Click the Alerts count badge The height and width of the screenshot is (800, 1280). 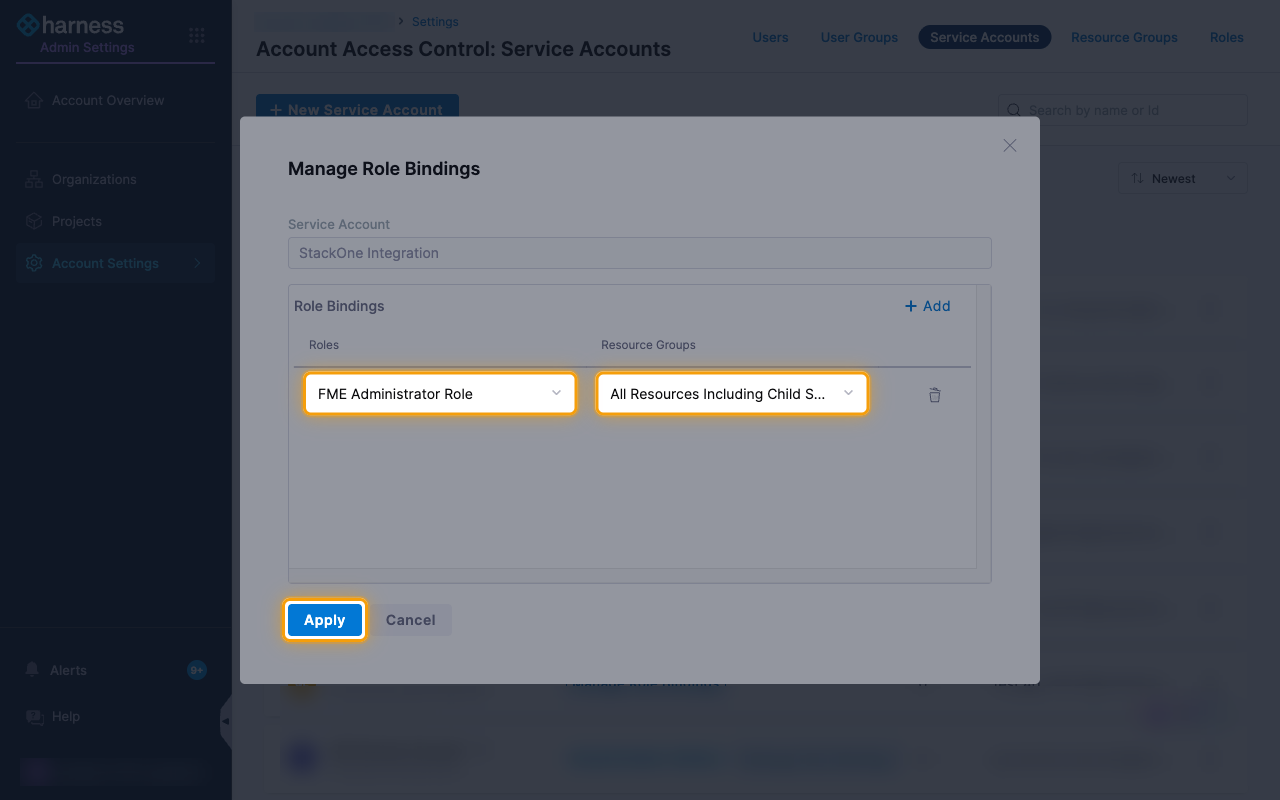point(197,670)
